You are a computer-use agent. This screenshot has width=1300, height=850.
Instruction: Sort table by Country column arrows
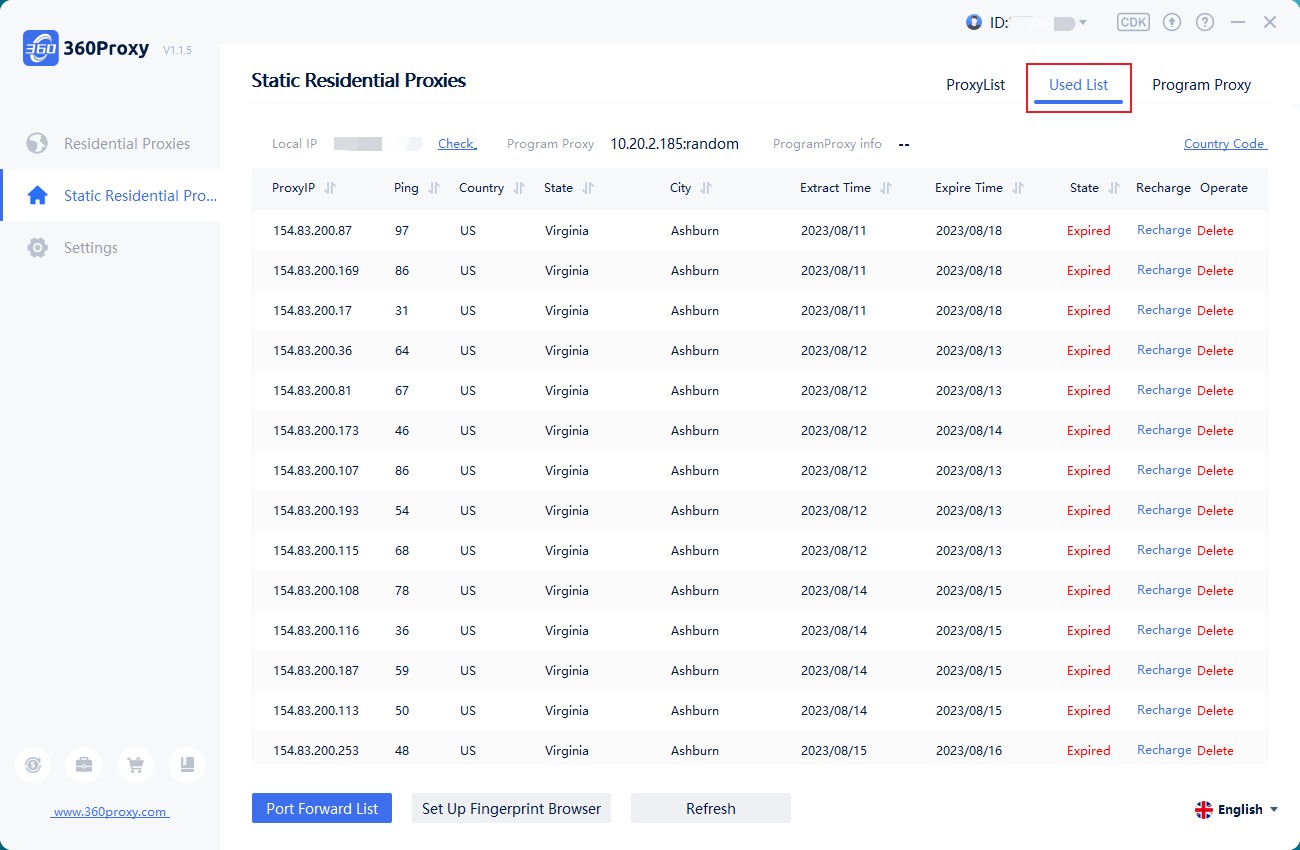coord(519,188)
